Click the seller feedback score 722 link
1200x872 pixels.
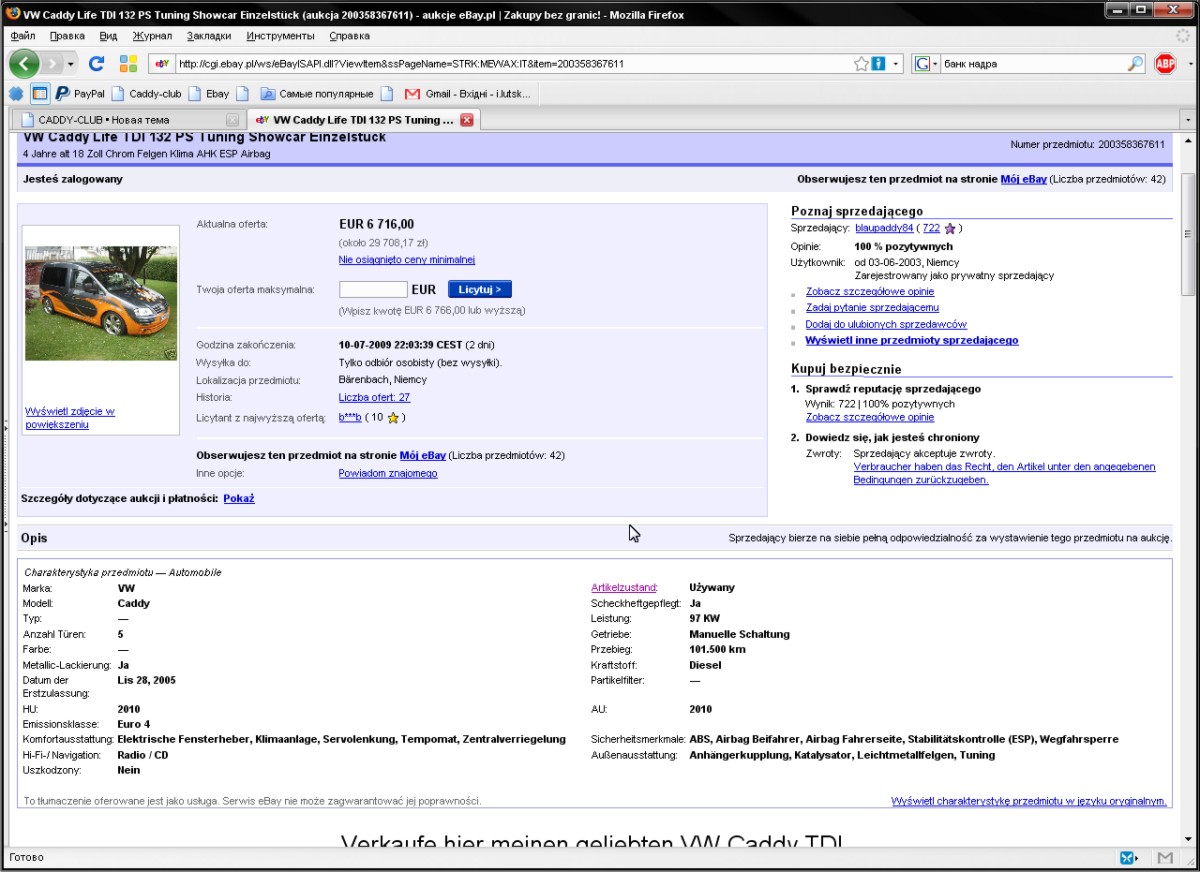point(931,228)
